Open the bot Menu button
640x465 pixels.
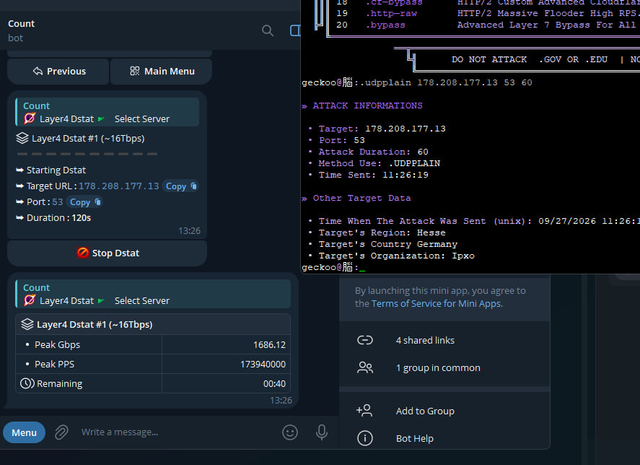pyautogui.click(x=24, y=432)
